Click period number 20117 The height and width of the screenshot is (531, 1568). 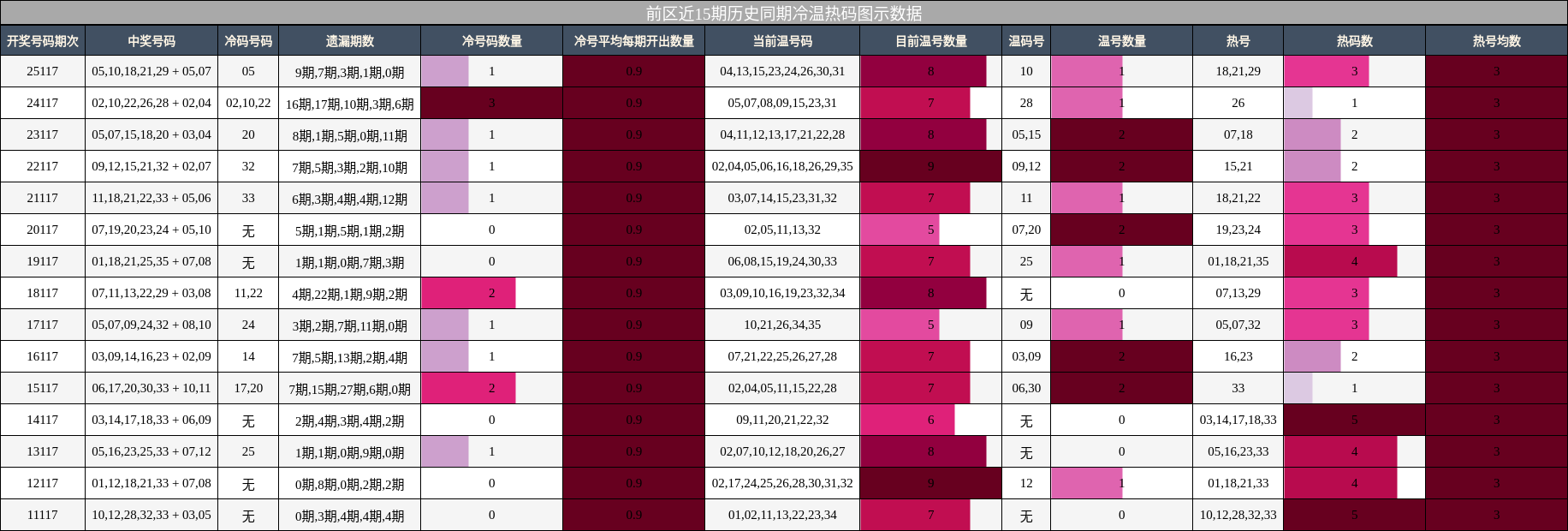coord(43,230)
